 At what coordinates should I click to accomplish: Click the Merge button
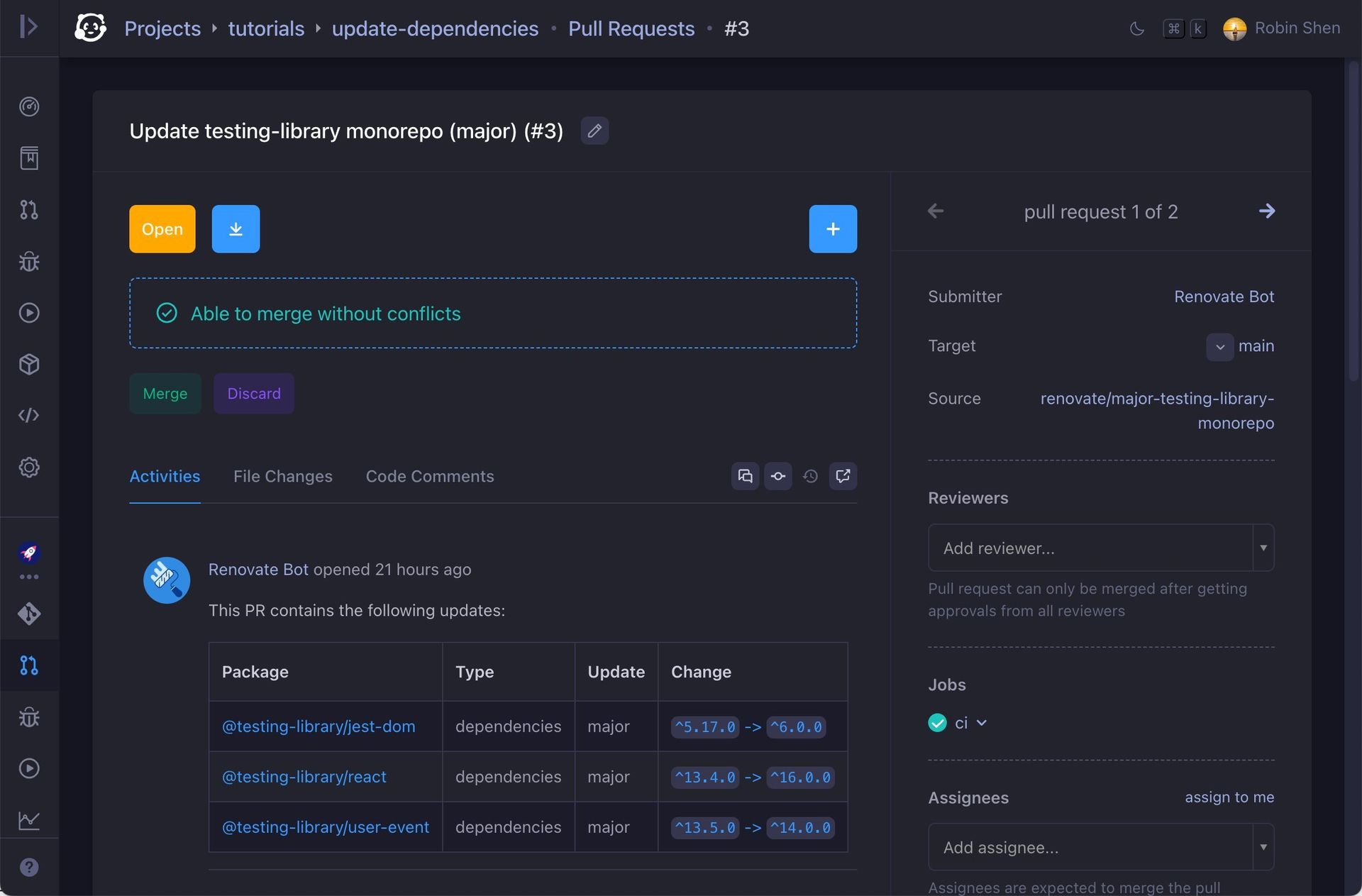[x=165, y=394]
